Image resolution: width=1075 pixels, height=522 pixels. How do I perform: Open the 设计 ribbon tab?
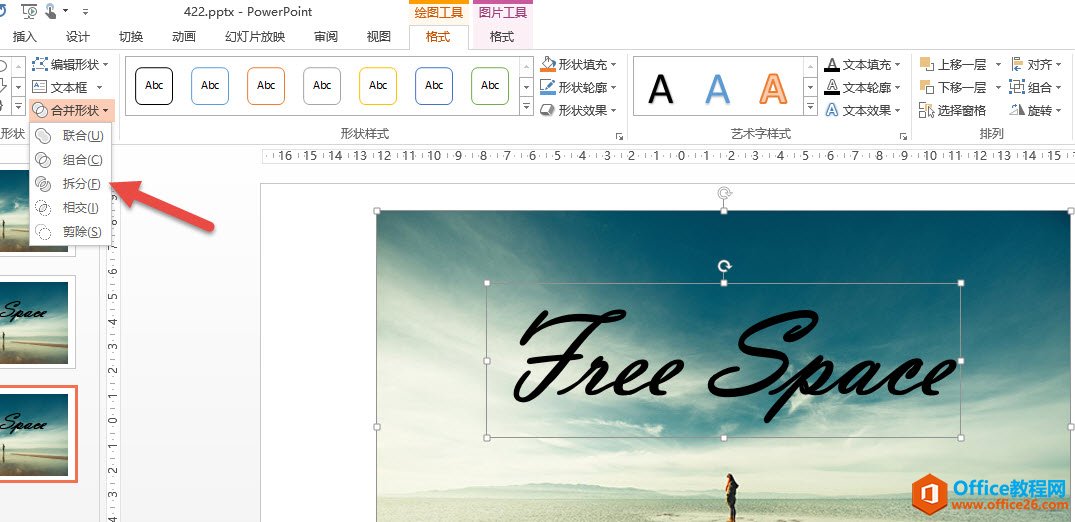(77, 37)
